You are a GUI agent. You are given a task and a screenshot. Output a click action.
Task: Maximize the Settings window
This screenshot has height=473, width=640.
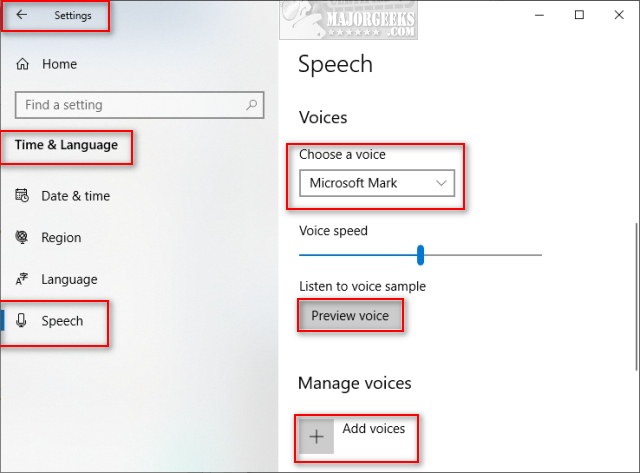(579, 15)
